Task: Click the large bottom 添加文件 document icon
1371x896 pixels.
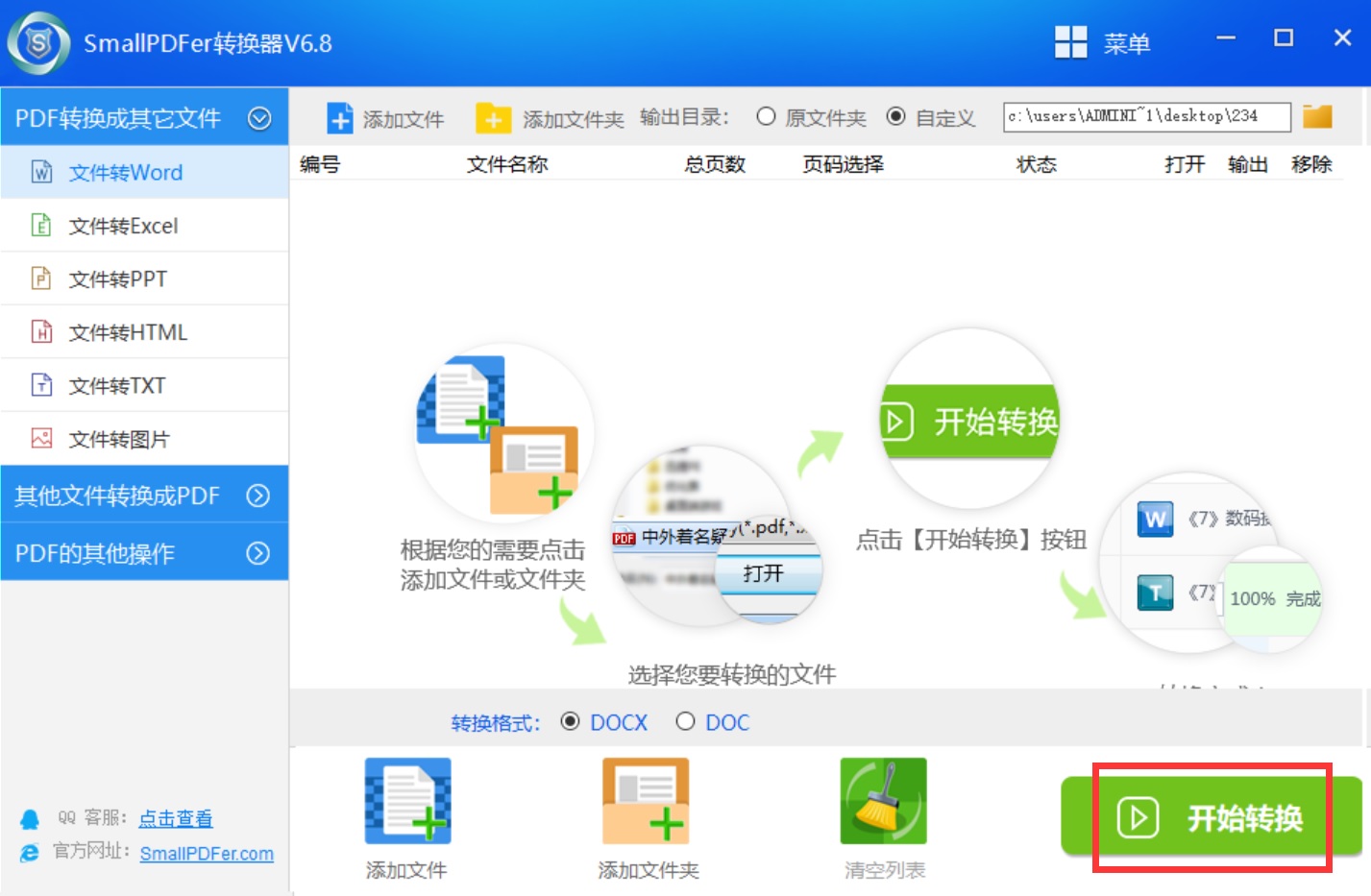Action: [x=407, y=801]
